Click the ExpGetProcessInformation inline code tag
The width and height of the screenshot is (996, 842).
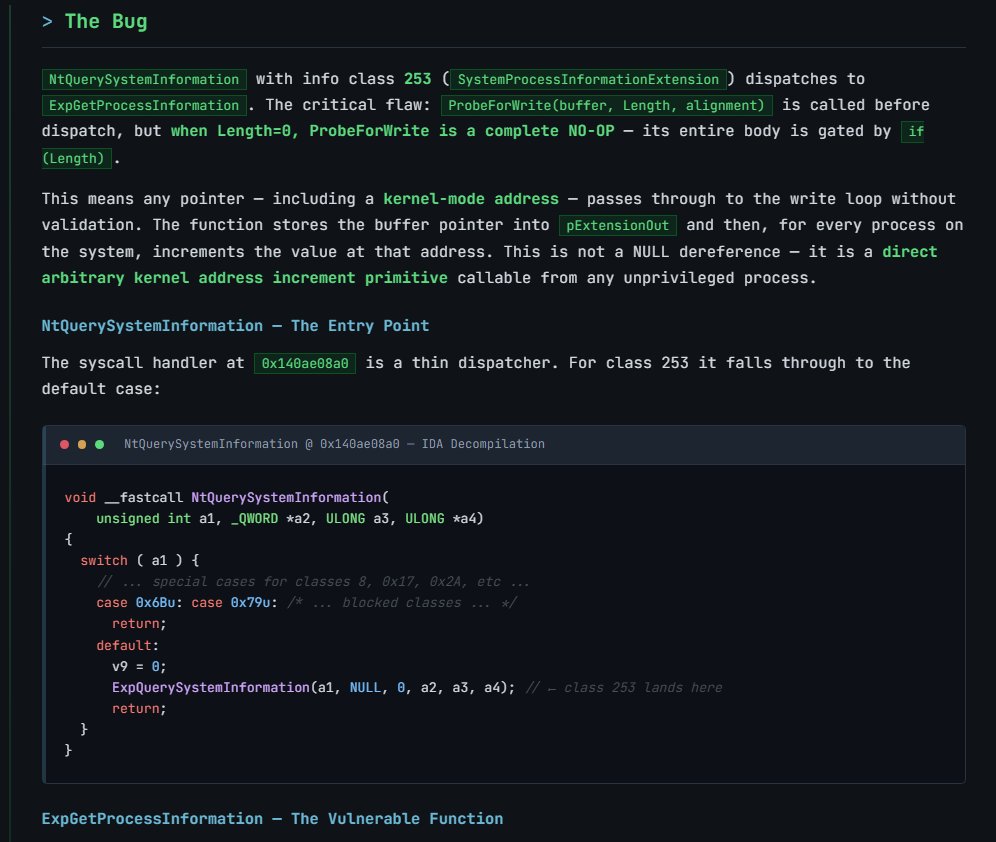(144, 105)
